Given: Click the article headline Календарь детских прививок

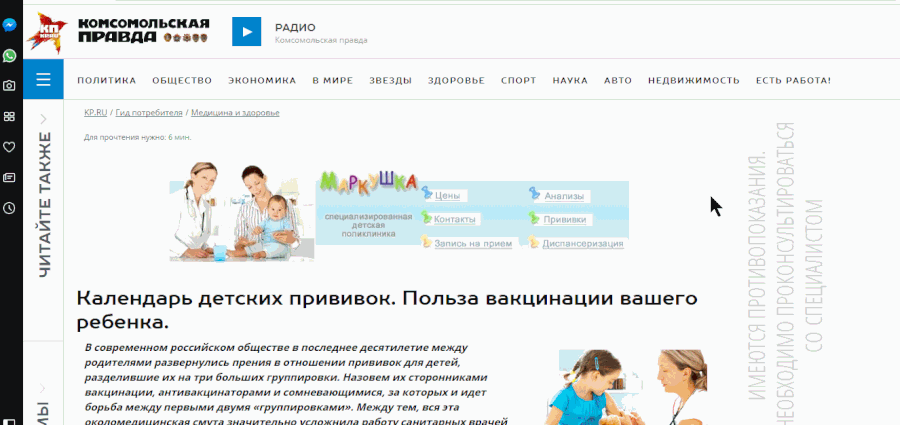Looking at the screenshot, I should 387,310.
